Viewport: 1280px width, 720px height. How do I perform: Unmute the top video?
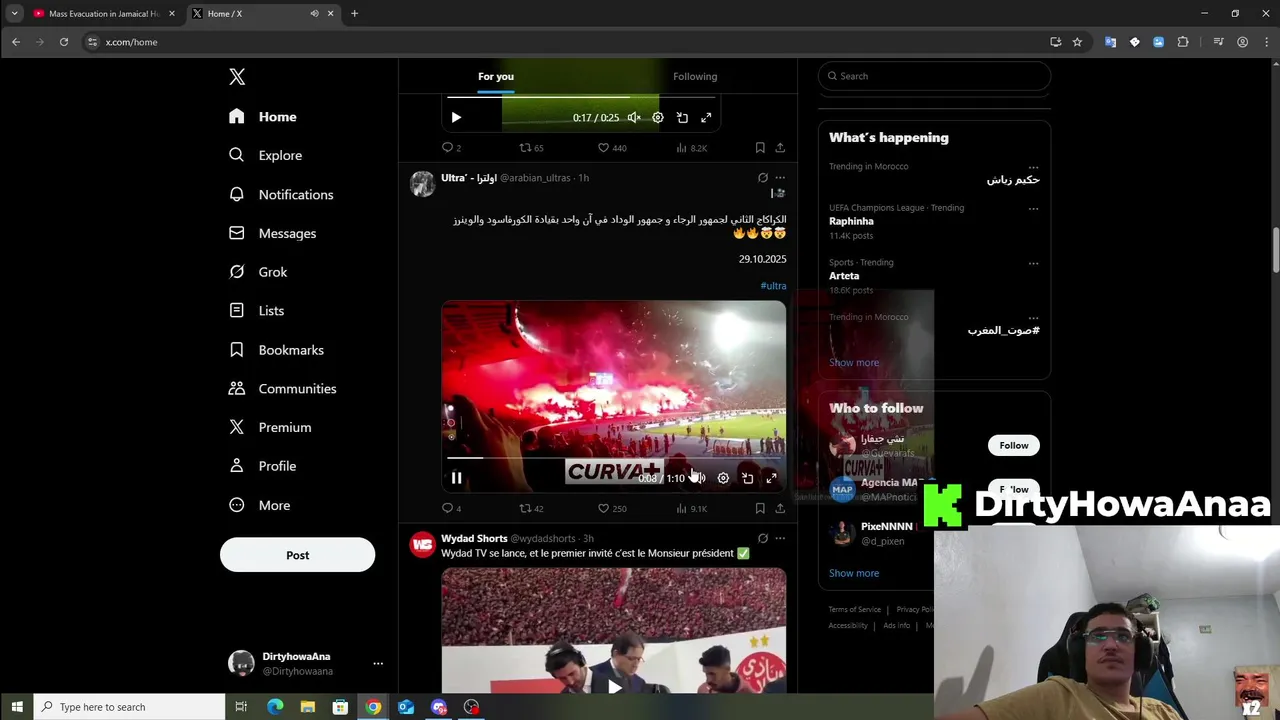coord(634,117)
